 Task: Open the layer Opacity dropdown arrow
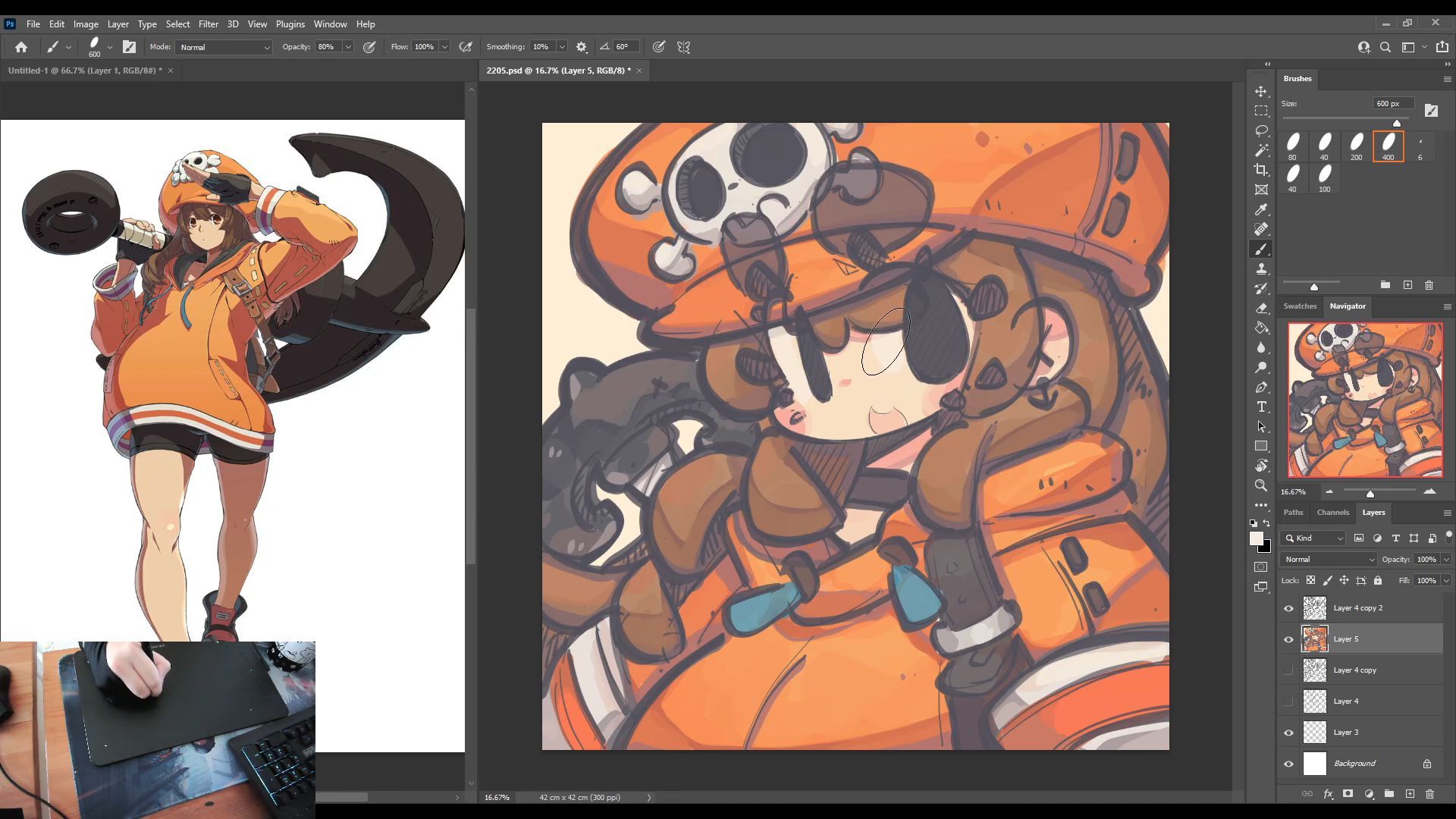1446,560
